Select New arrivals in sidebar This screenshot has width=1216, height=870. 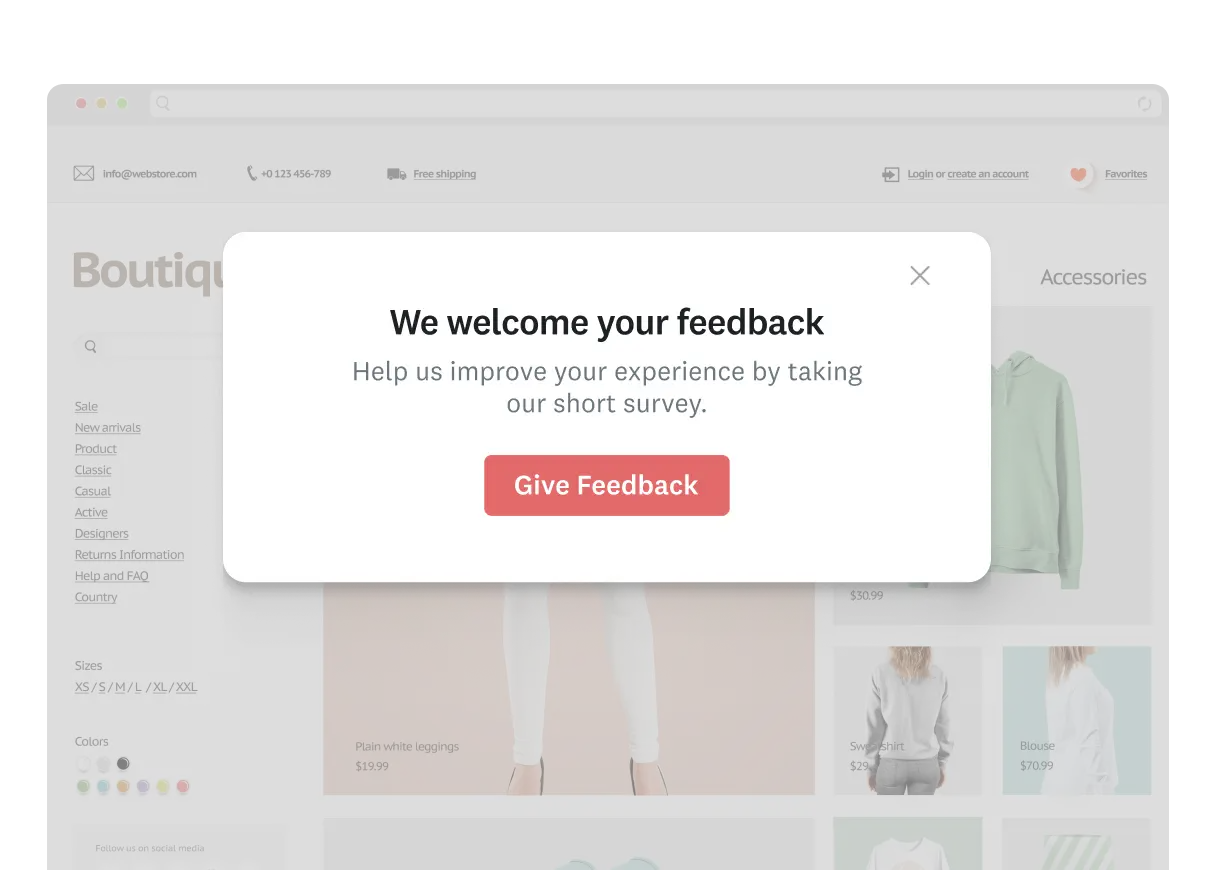[107, 428]
